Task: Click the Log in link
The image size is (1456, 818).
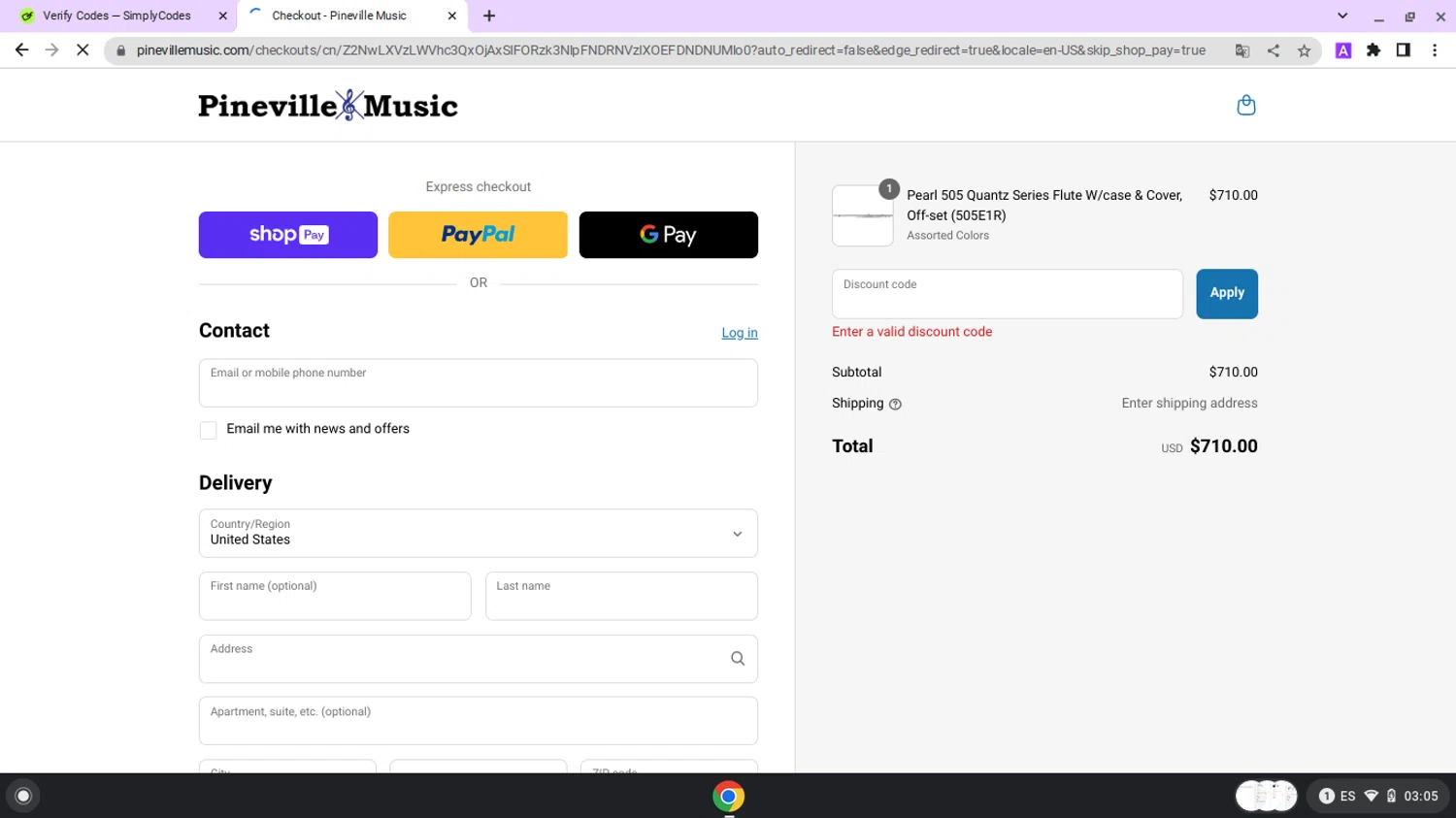Action: [x=740, y=333]
